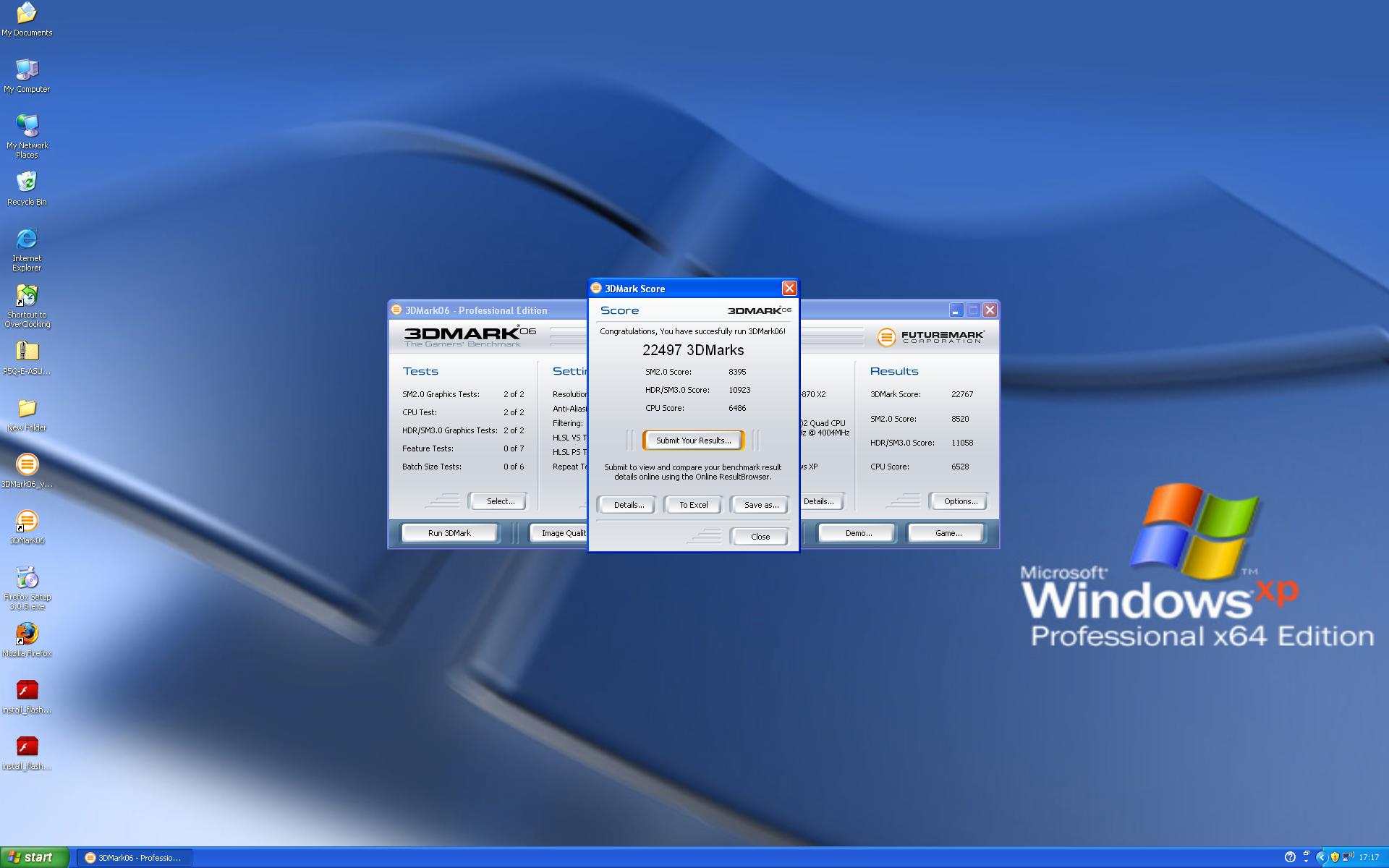Click HDR/SM3.0 Score value 10923
1389x868 pixels.
739,390
